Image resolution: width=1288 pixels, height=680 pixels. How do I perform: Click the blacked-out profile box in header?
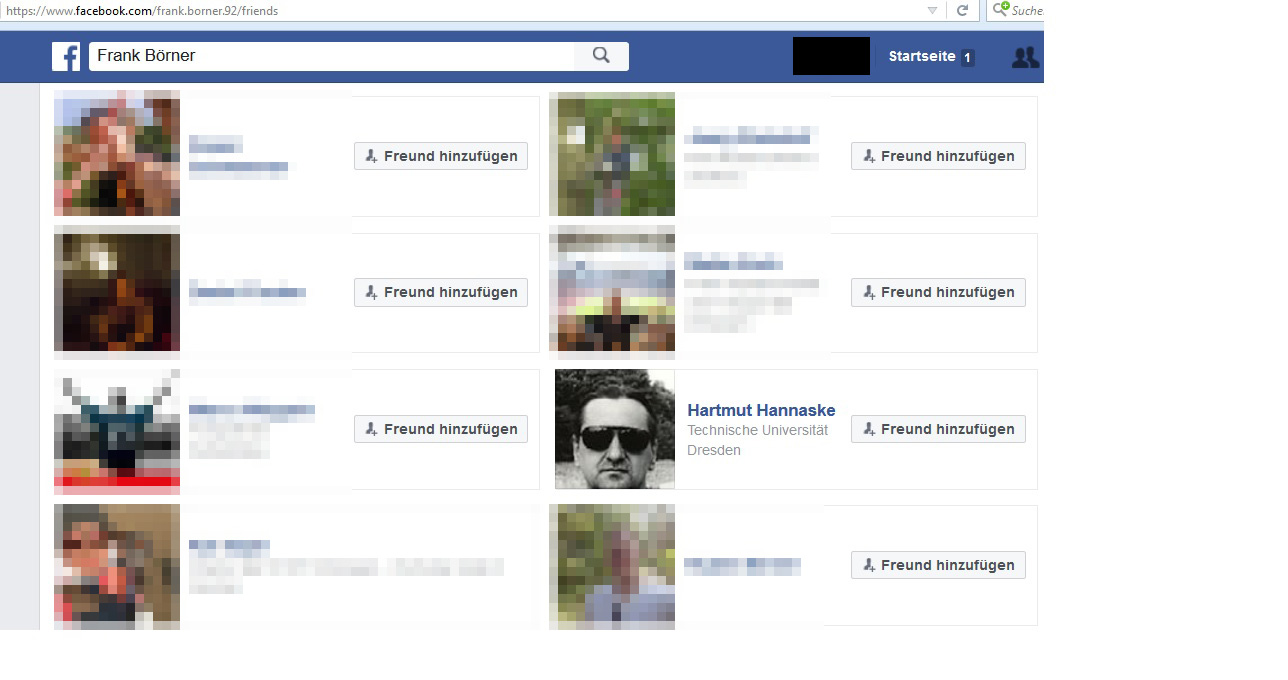click(x=830, y=56)
